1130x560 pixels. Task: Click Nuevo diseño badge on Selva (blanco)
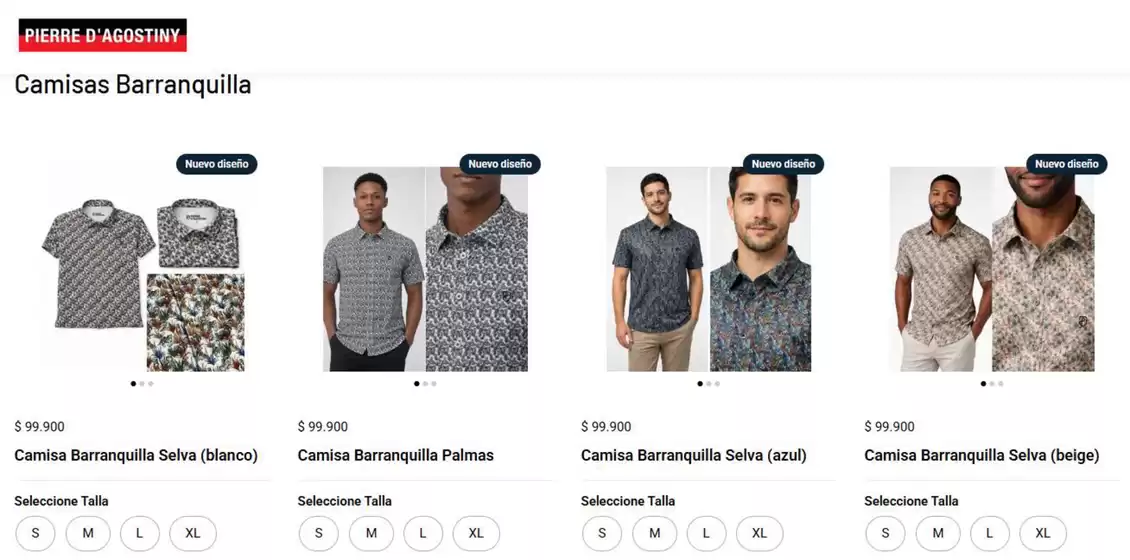click(216, 164)
